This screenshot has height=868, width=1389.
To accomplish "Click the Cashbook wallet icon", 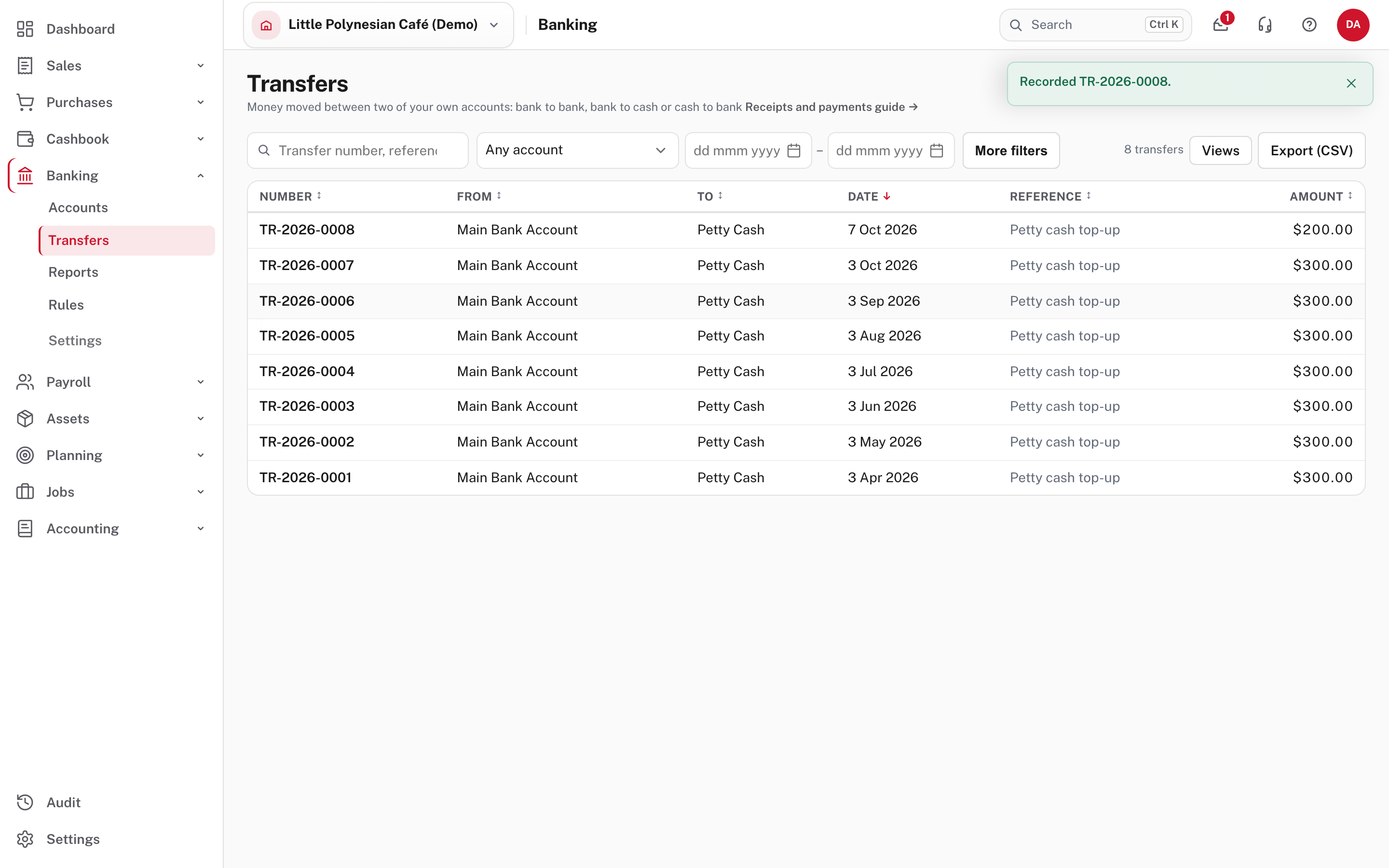I will tap(25, 139).
